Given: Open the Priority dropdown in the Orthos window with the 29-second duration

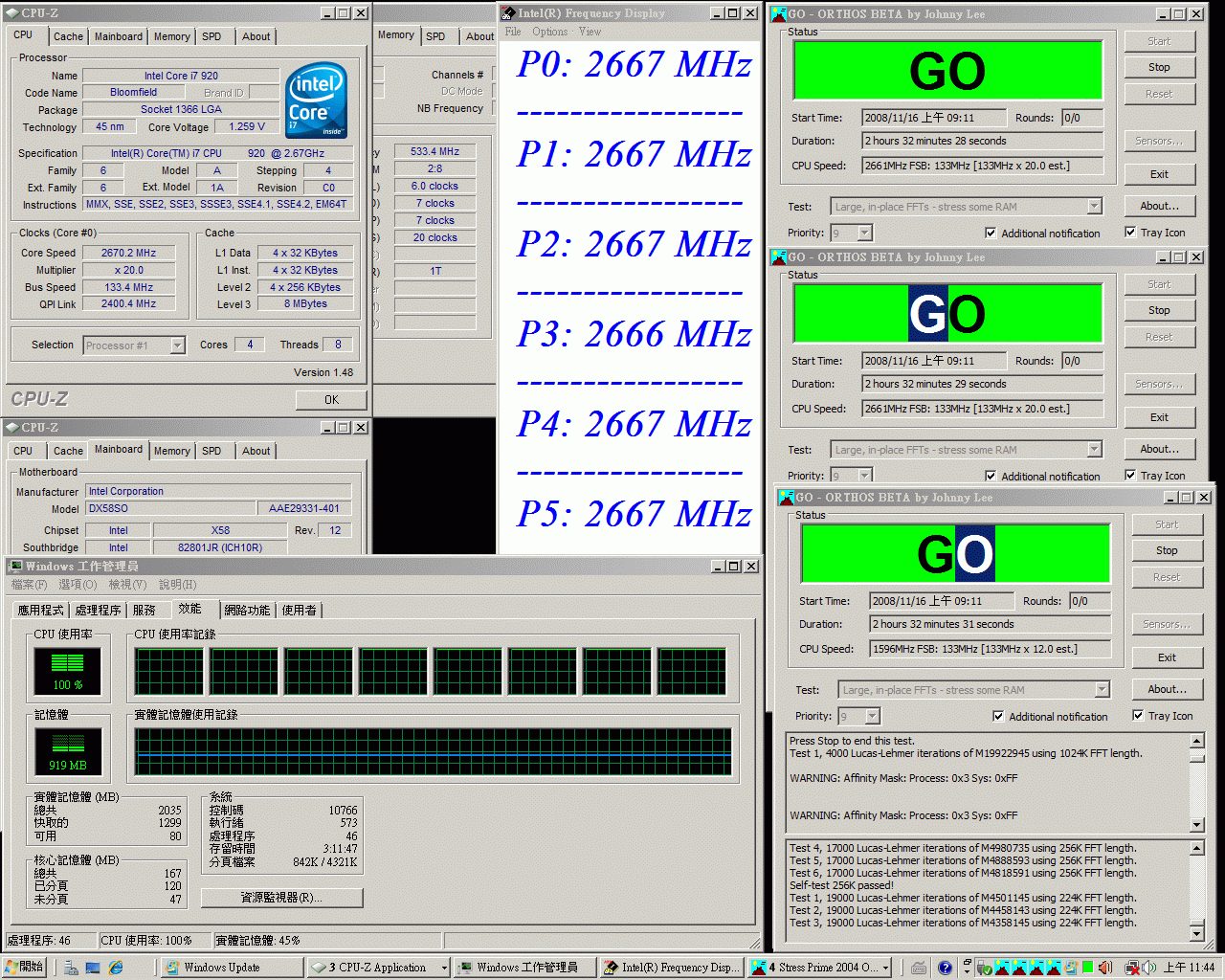Looking at the screenshot, I should (x=865, y=476).
